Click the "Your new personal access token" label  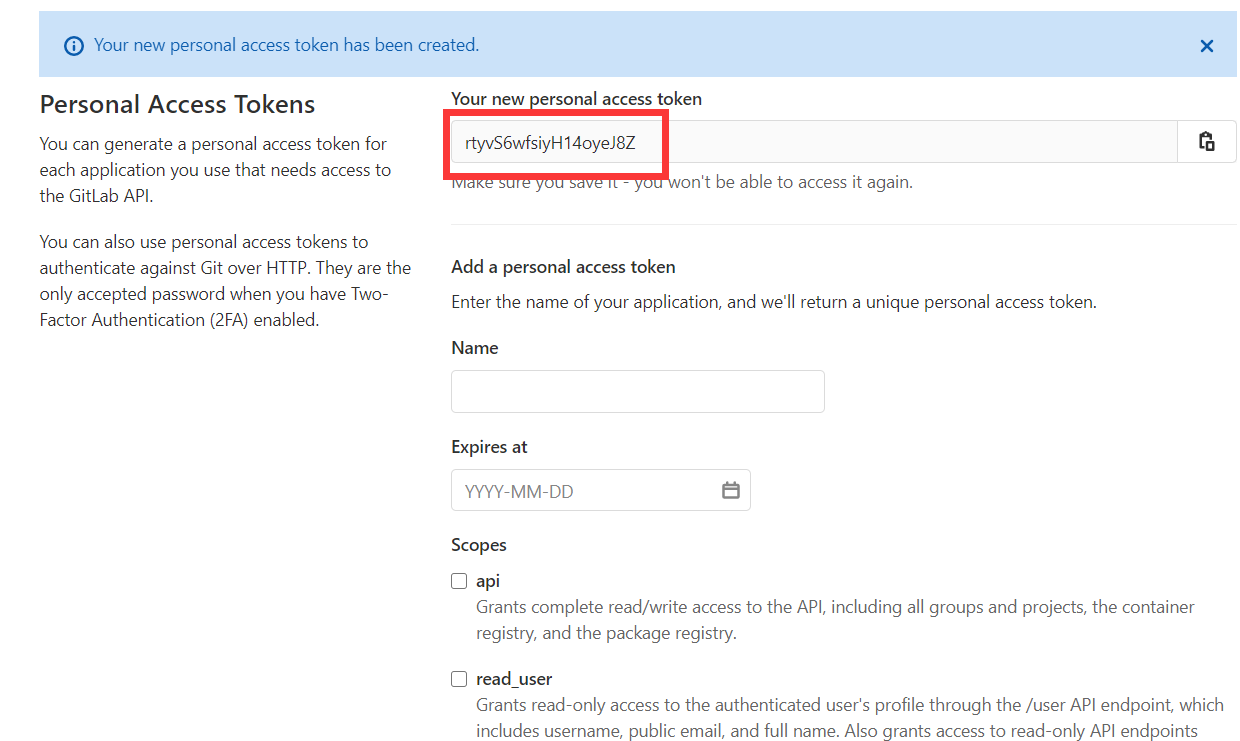(576, 99)
